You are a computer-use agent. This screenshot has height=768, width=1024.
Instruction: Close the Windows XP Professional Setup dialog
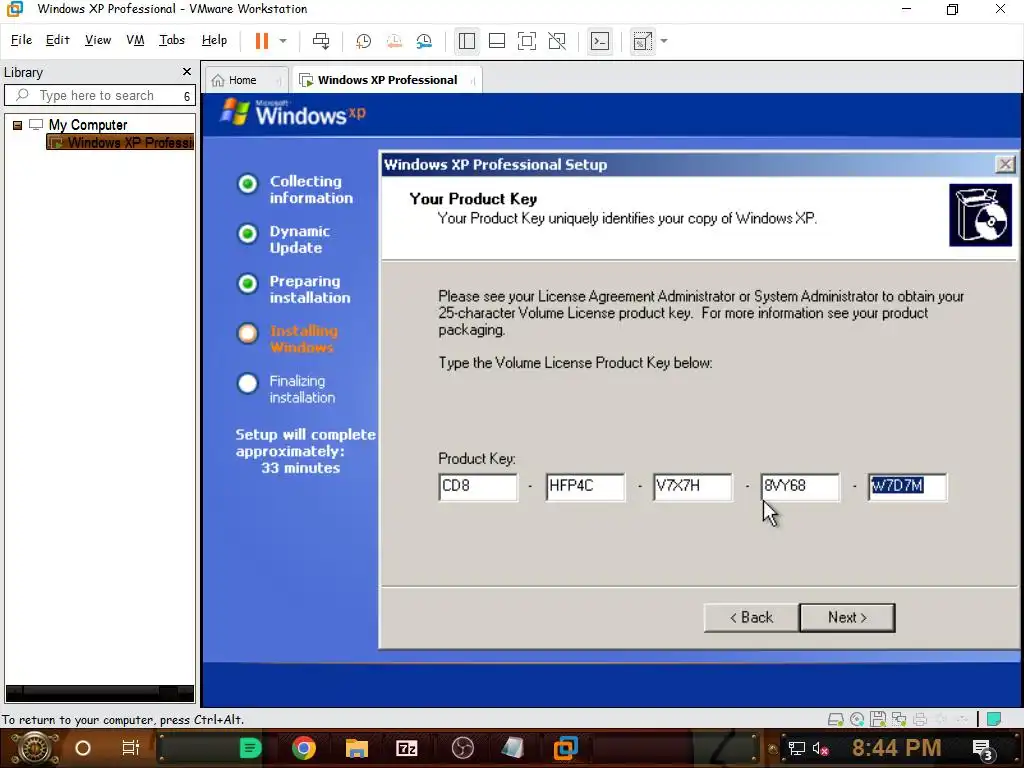point(1005,164)
